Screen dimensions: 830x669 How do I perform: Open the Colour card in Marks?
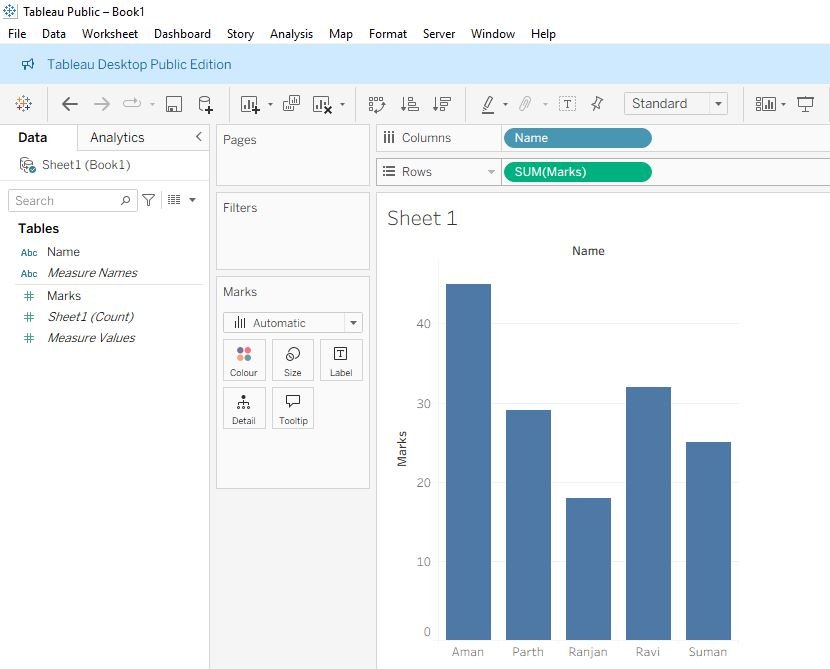tap(244, 360)
